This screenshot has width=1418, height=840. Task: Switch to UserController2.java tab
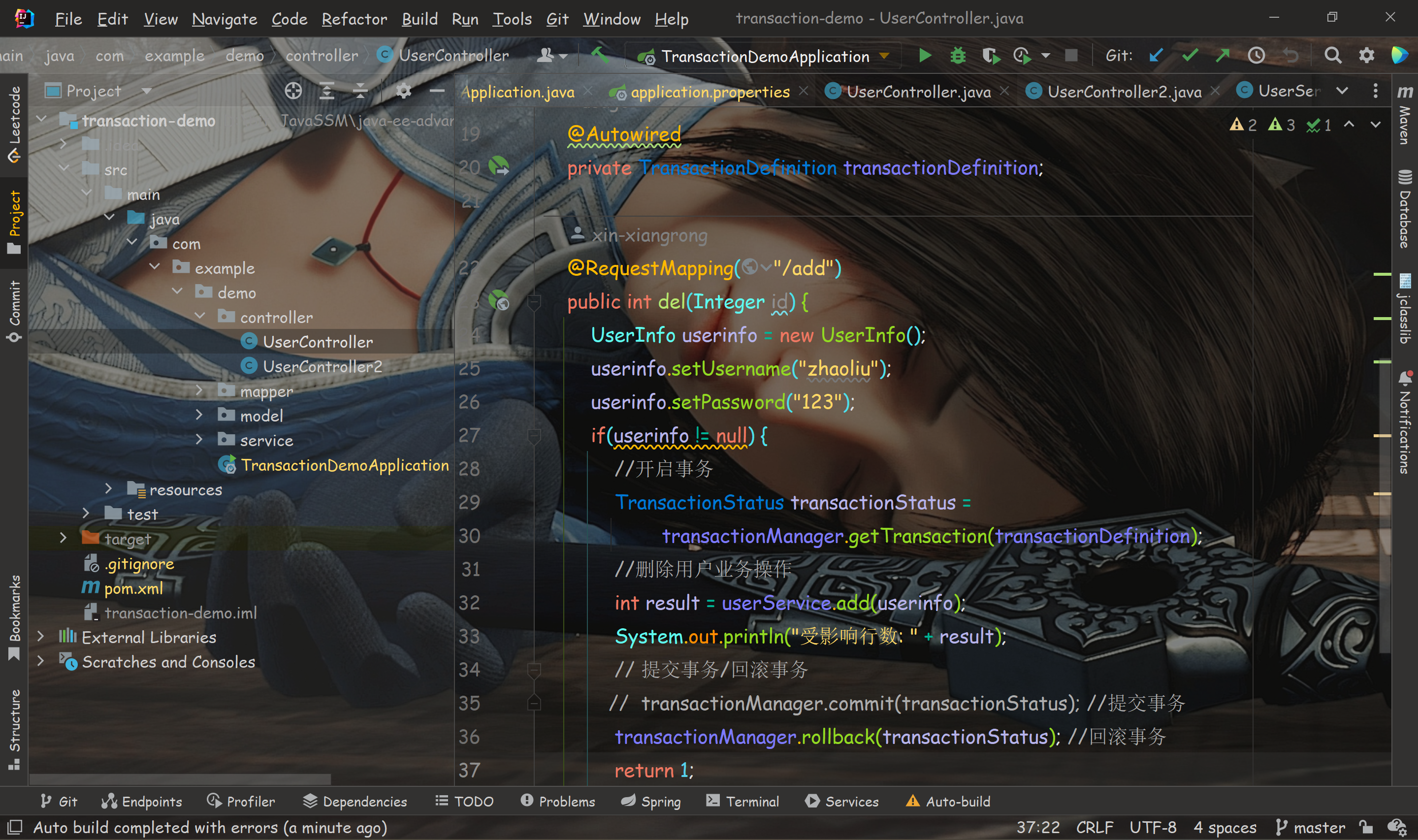pyautogui.click(x=1124, y=92)
